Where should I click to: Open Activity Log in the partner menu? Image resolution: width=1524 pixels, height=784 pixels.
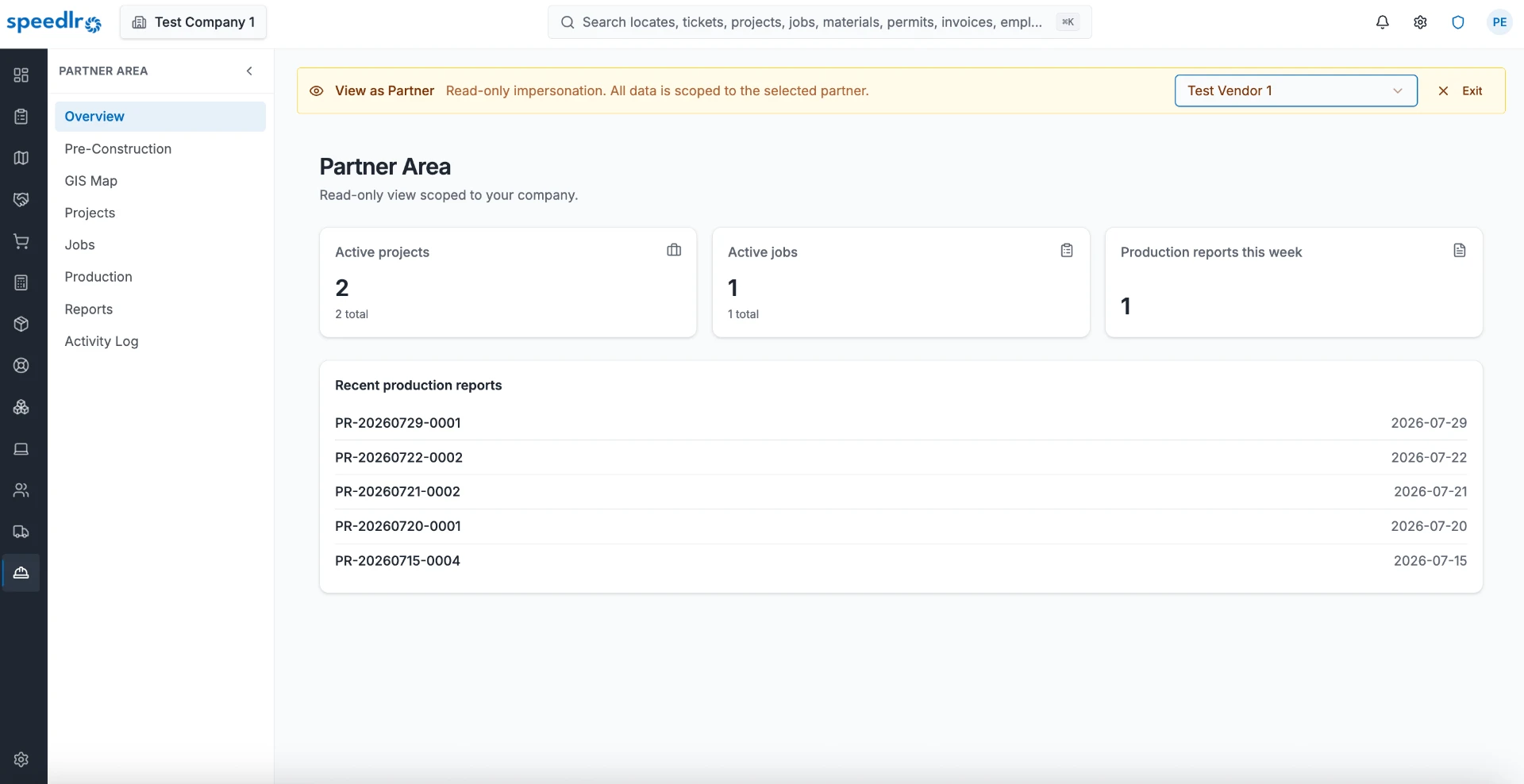[x=160, y=341]
